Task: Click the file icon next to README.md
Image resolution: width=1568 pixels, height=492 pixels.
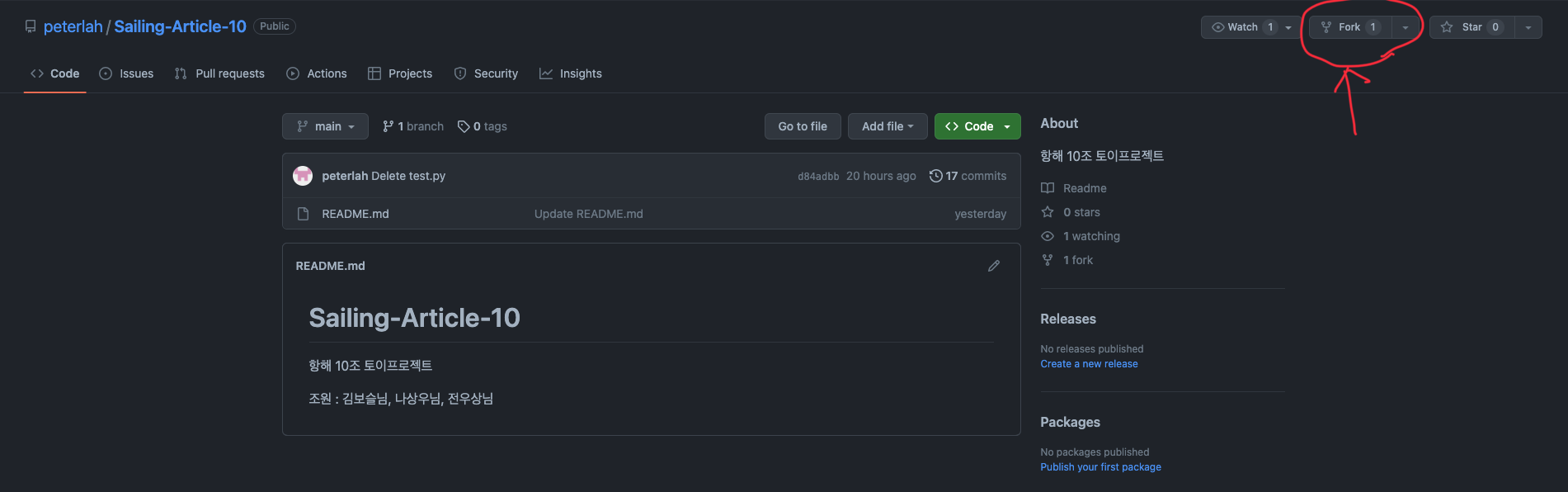Action: [x=303, y=214]
